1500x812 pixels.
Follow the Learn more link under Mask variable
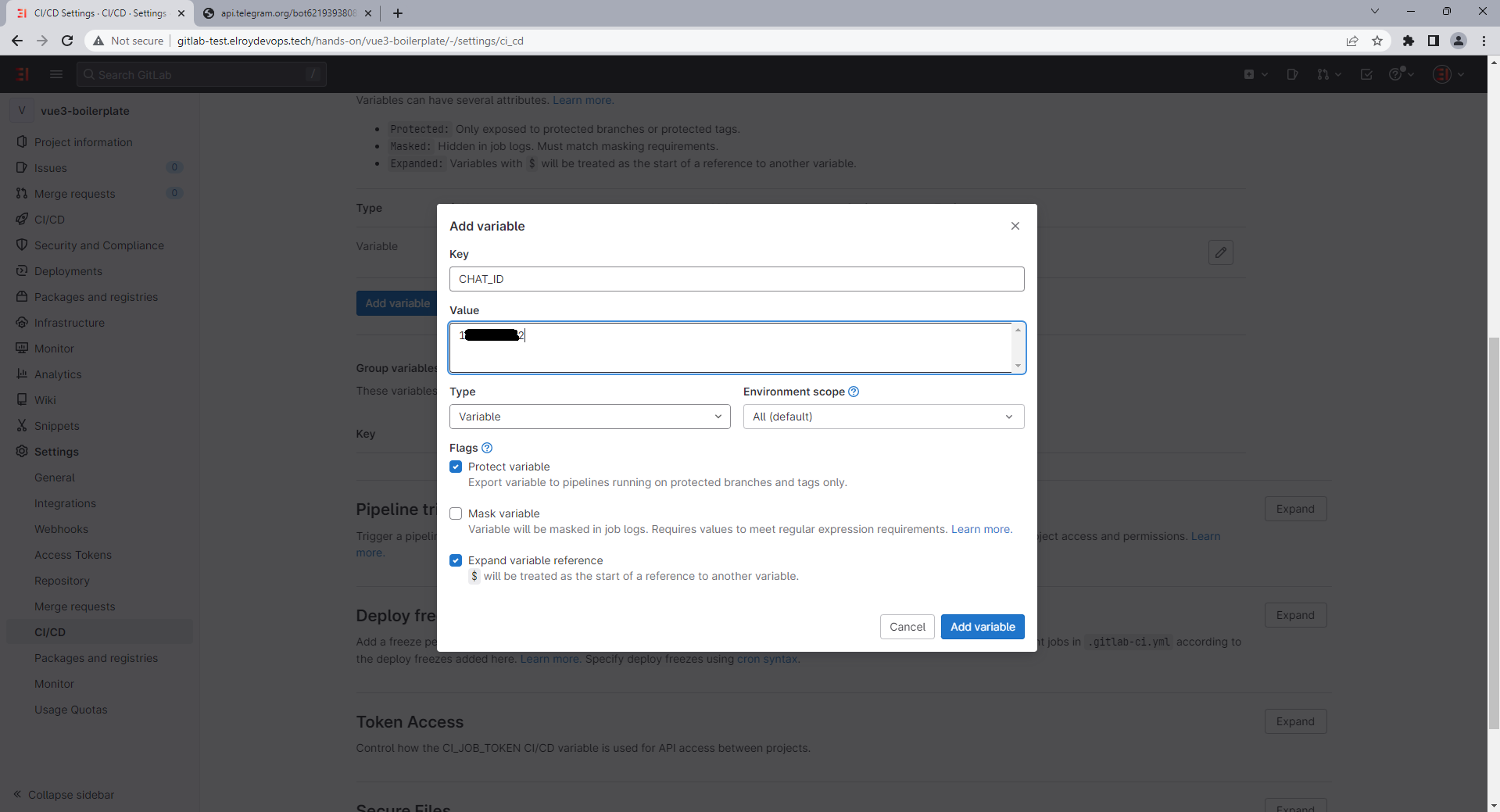[x=981, y=529]
